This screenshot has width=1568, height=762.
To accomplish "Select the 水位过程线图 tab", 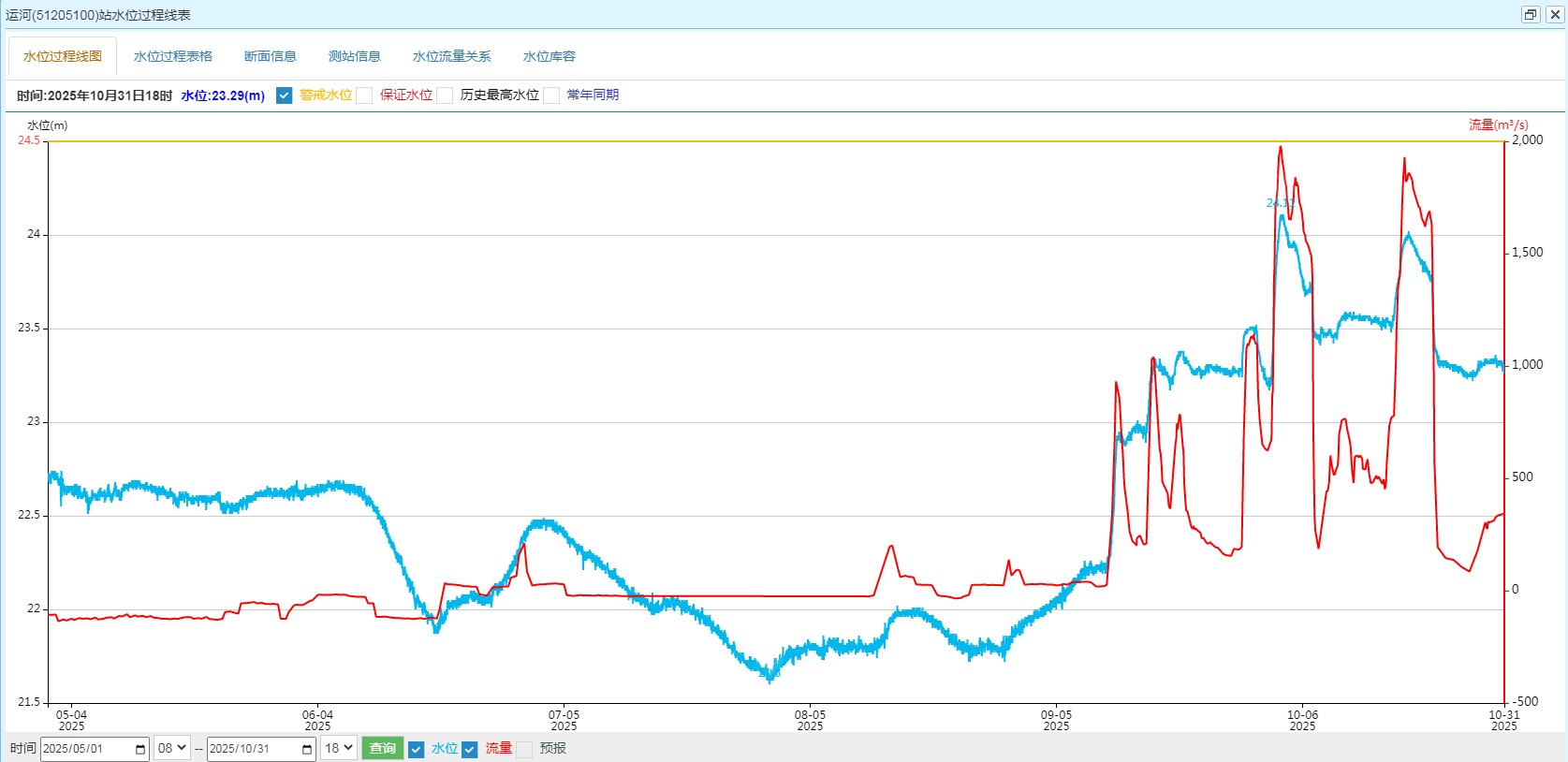I will coord(63,56).
